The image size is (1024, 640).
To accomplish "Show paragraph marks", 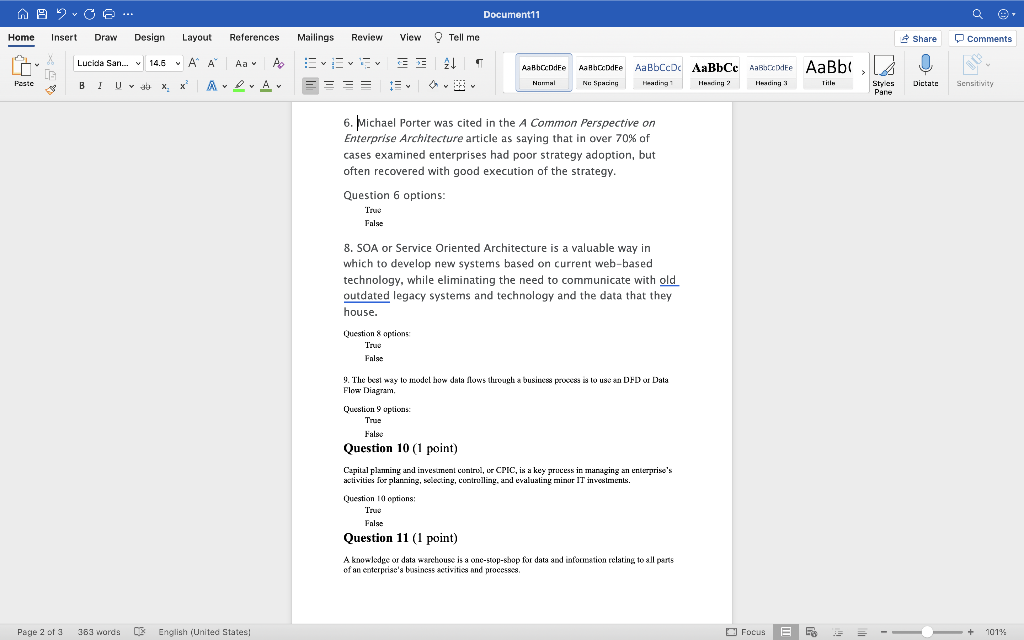I will [478, 62].
